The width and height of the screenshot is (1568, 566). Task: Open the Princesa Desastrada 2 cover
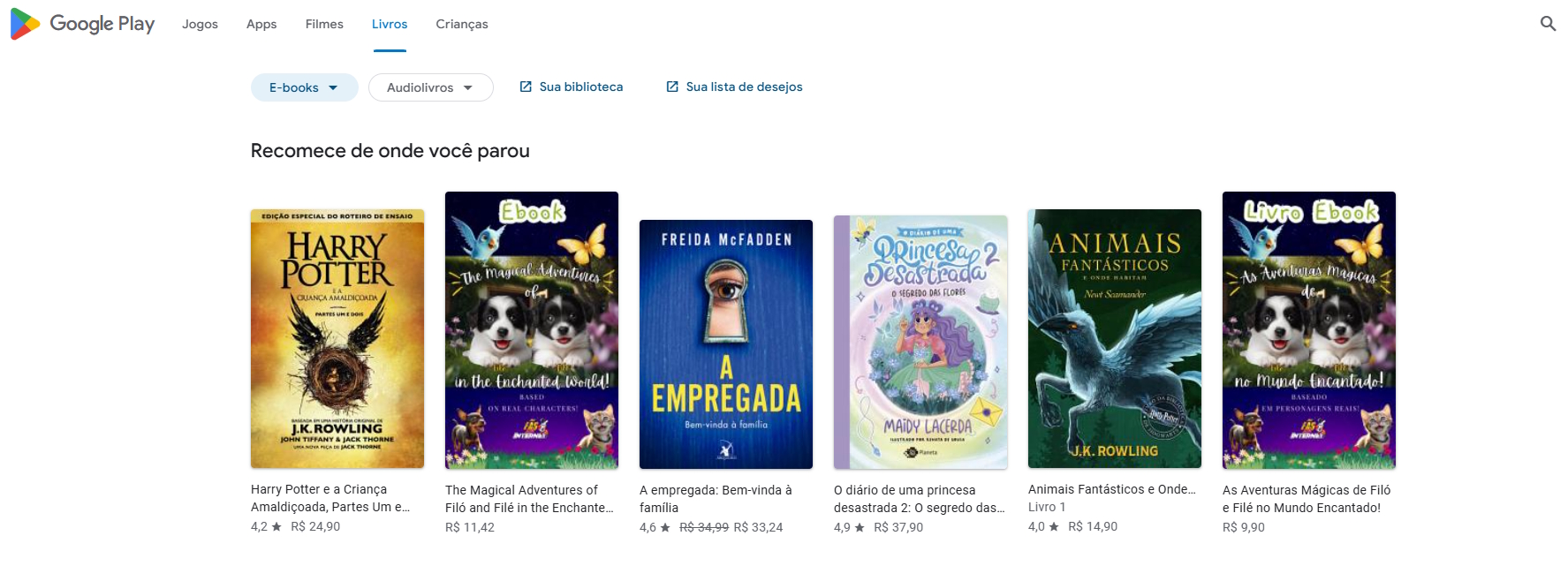920,343
